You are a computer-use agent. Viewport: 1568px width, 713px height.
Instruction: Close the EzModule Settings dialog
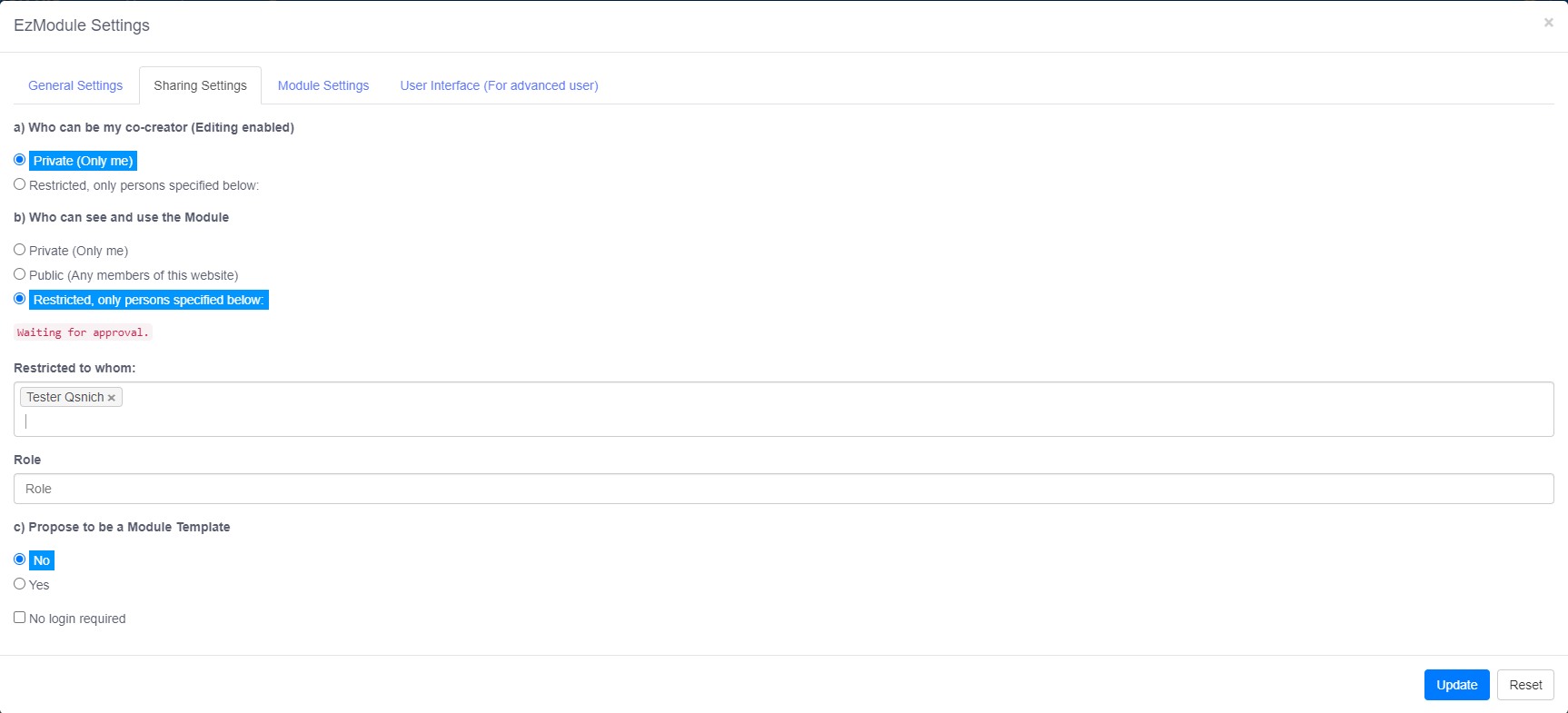tap(1548, 23)
